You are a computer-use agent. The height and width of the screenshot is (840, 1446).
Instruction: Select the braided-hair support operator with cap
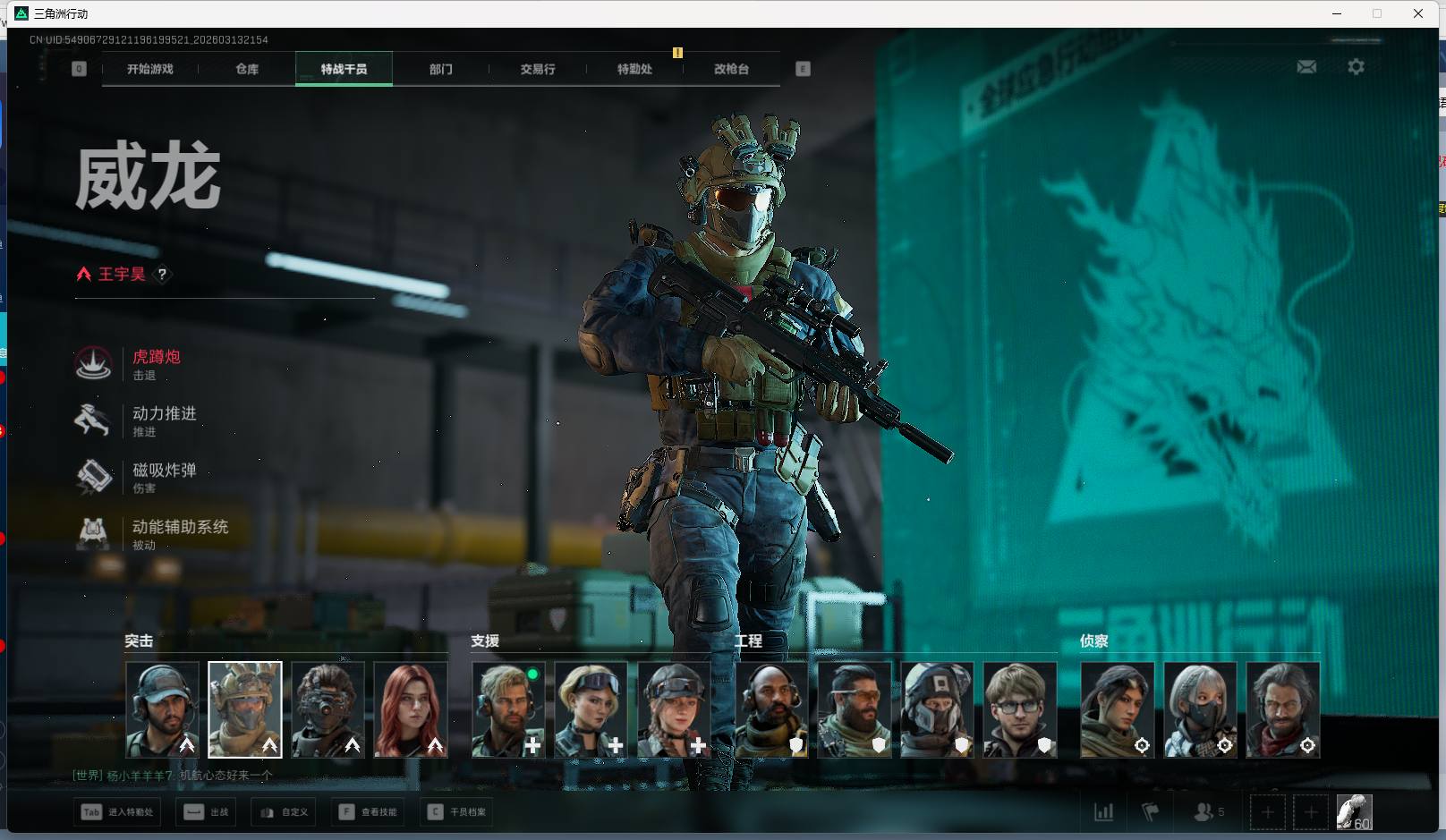pos(674,709)
